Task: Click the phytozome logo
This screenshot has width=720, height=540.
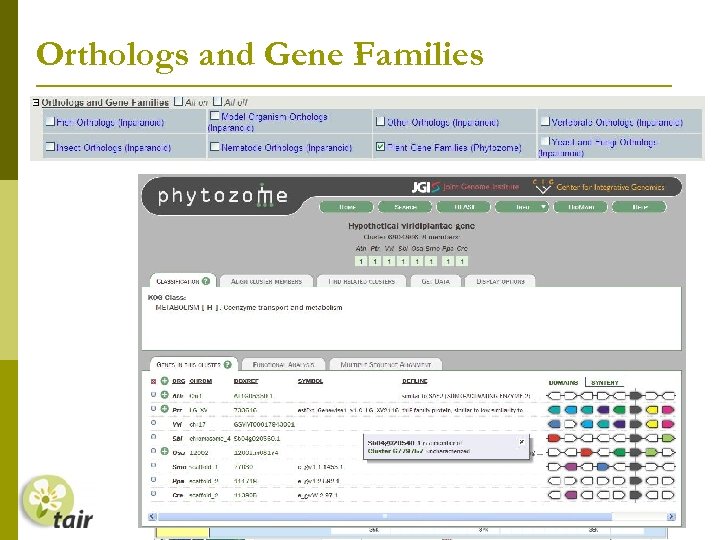Action: pos(223,196)
